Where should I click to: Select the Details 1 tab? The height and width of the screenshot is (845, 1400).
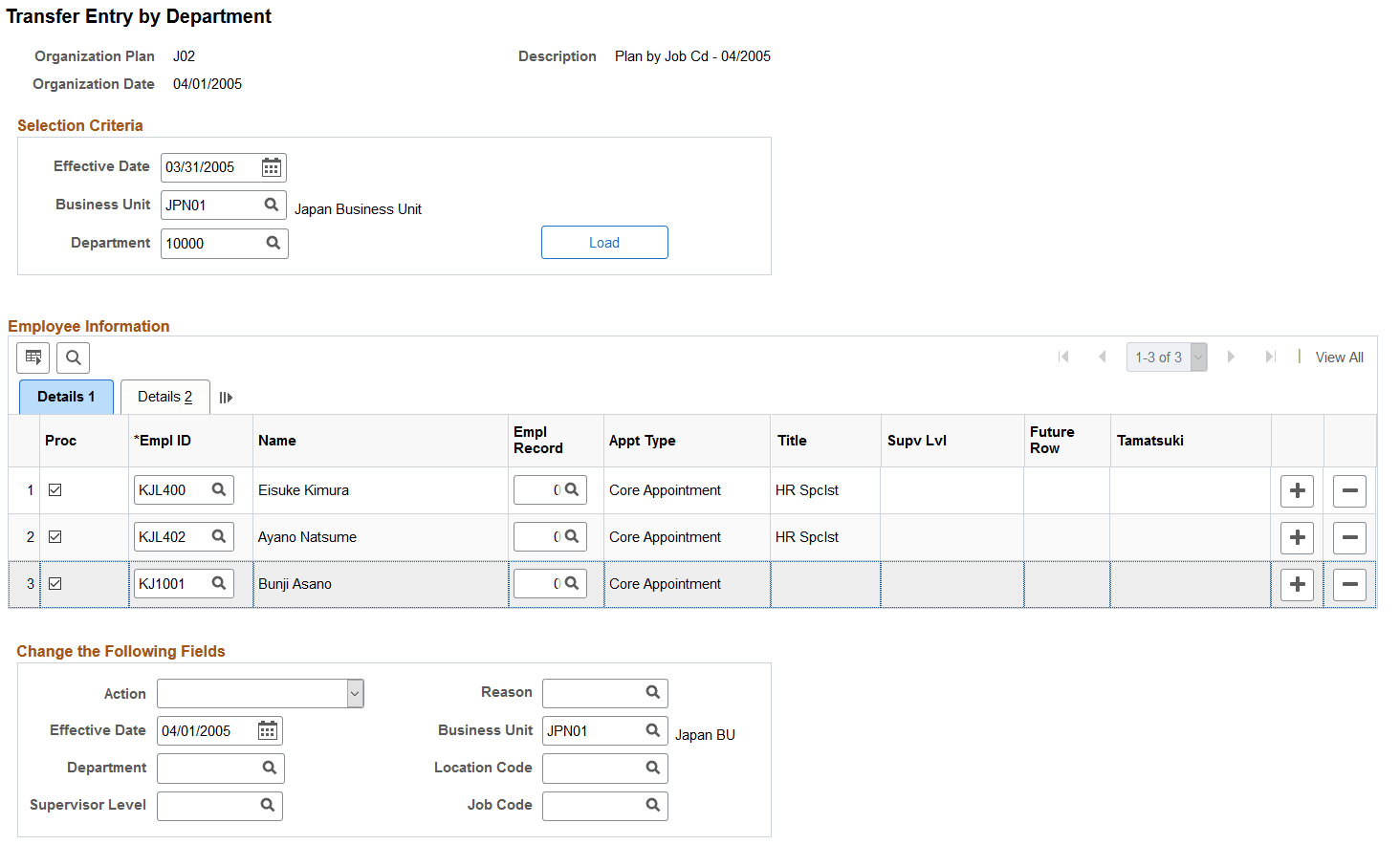(x=66, y=396)
